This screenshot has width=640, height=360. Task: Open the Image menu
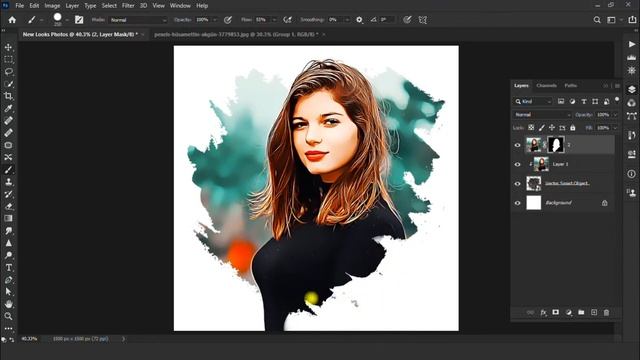tap(52, 6)
